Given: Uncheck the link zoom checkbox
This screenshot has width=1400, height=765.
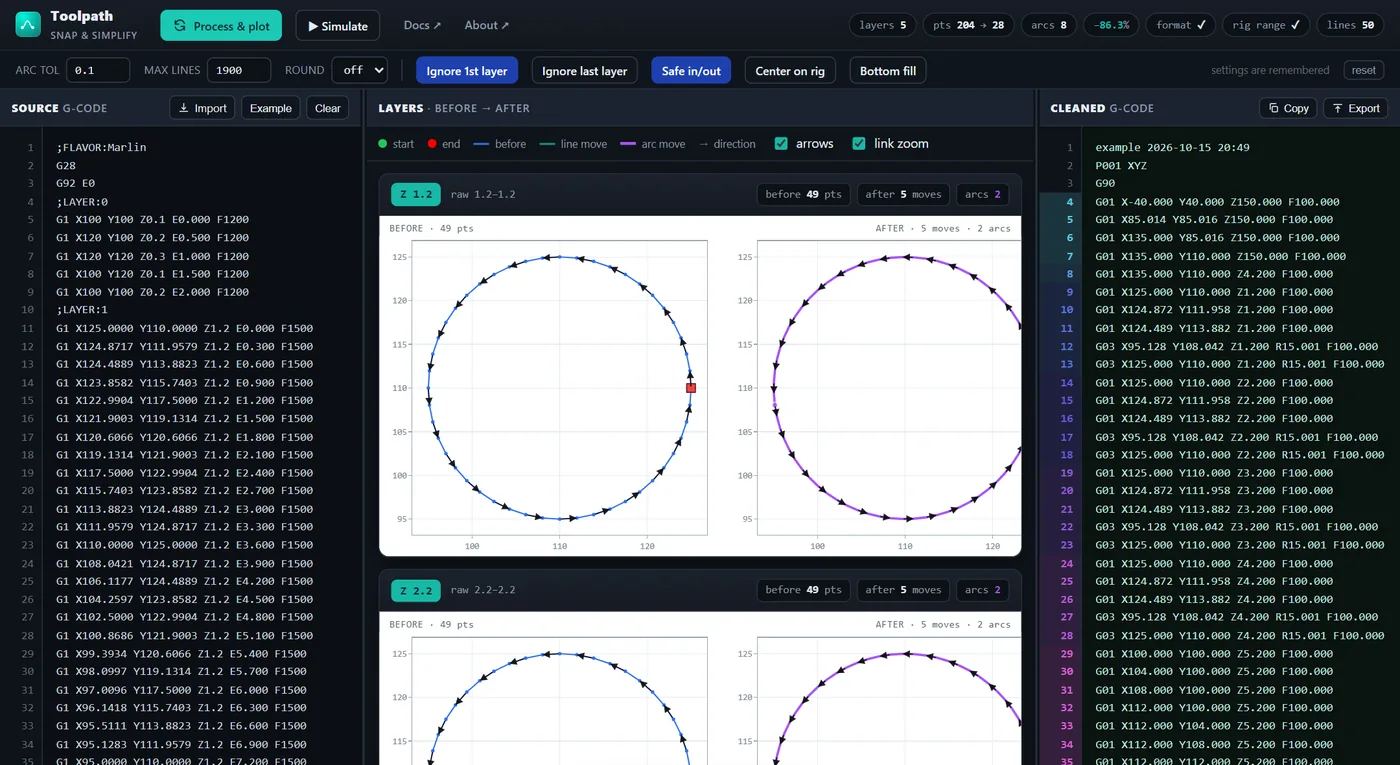Looking at the screenshot, I should (858, 144).
